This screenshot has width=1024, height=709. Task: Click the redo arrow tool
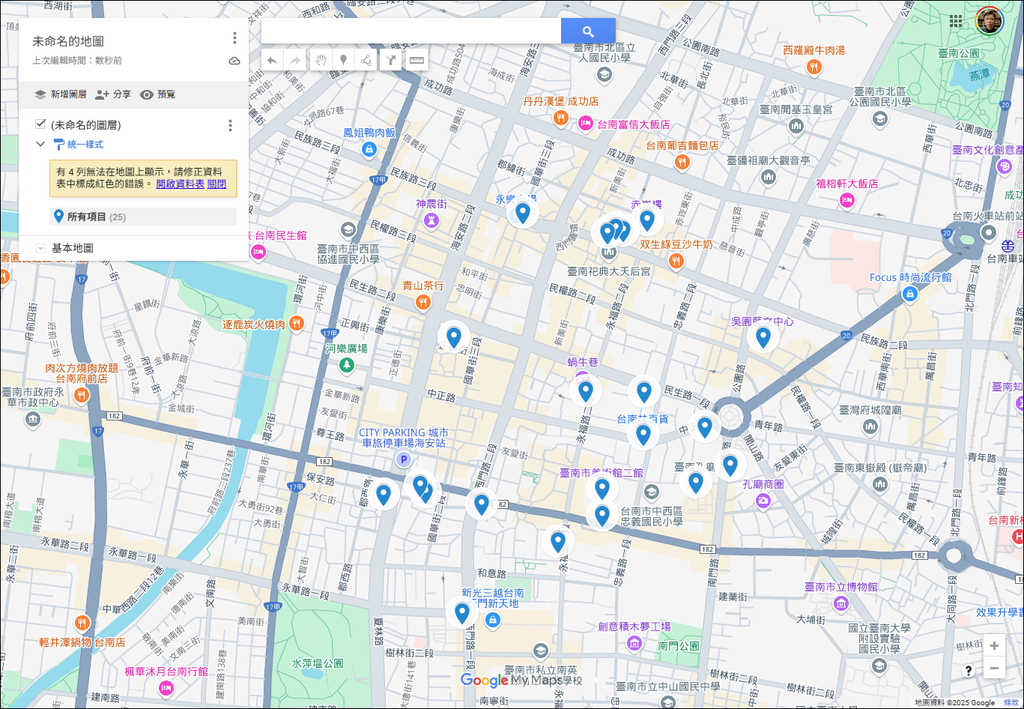click(295, 61)
